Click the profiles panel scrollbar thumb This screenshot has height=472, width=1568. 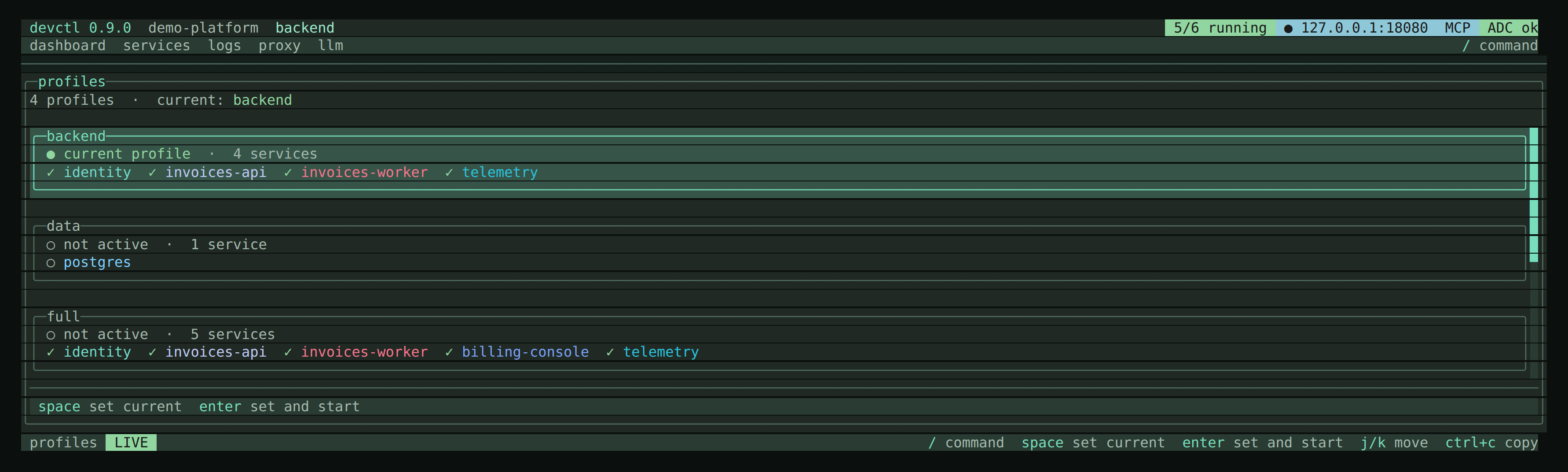(1534, 195)
